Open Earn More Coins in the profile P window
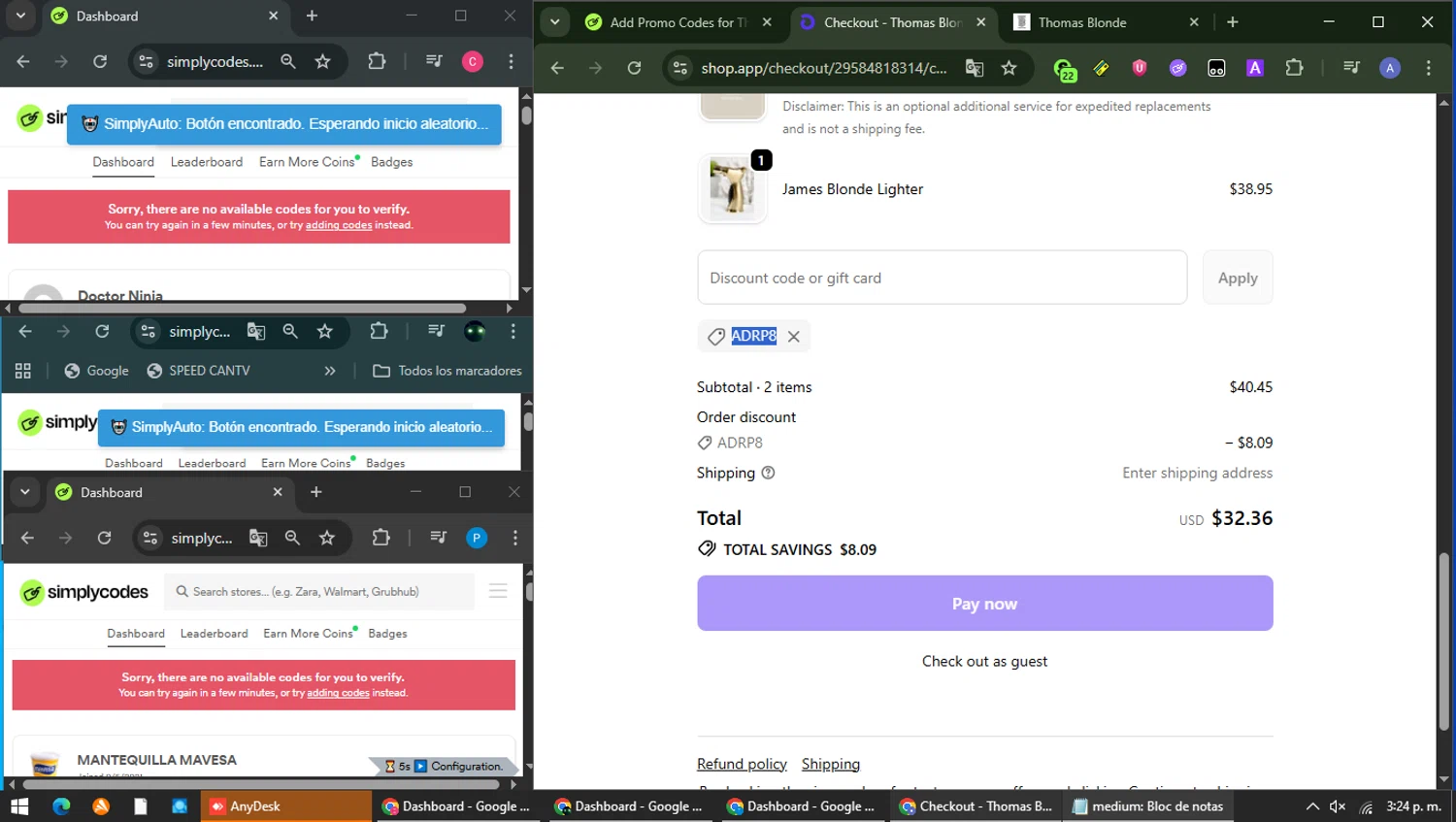 tap(309, 634)
